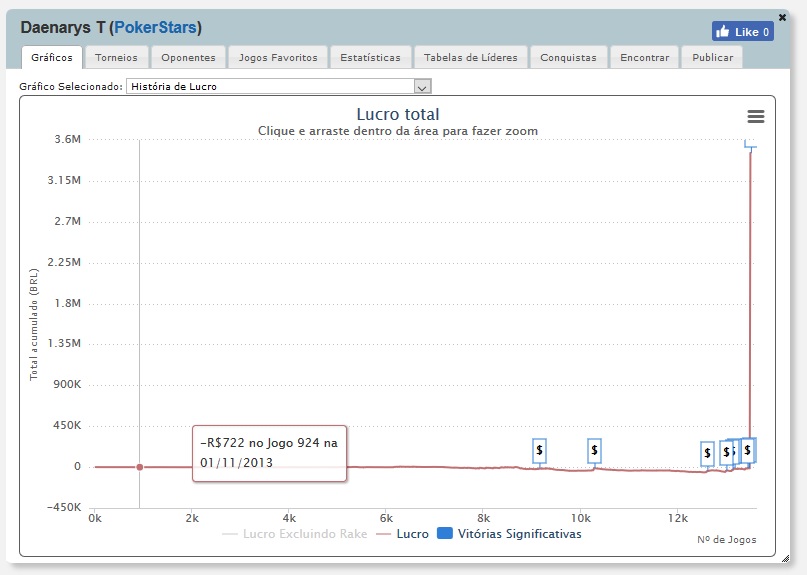807x575 pixels.
Task: Click the Facebook Like thumbs-up button
Action: pos(743,31)
